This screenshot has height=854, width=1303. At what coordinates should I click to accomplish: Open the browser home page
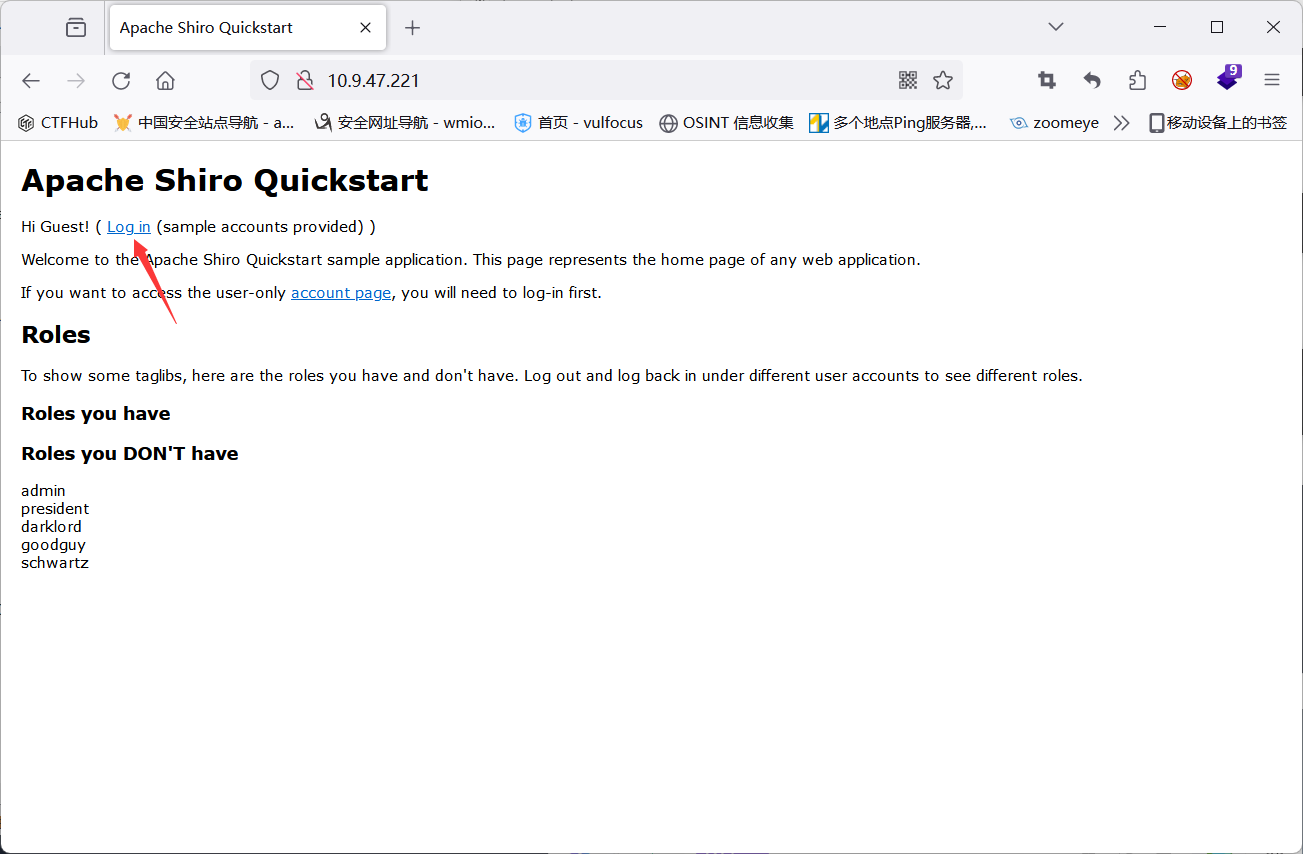(166, 81)
